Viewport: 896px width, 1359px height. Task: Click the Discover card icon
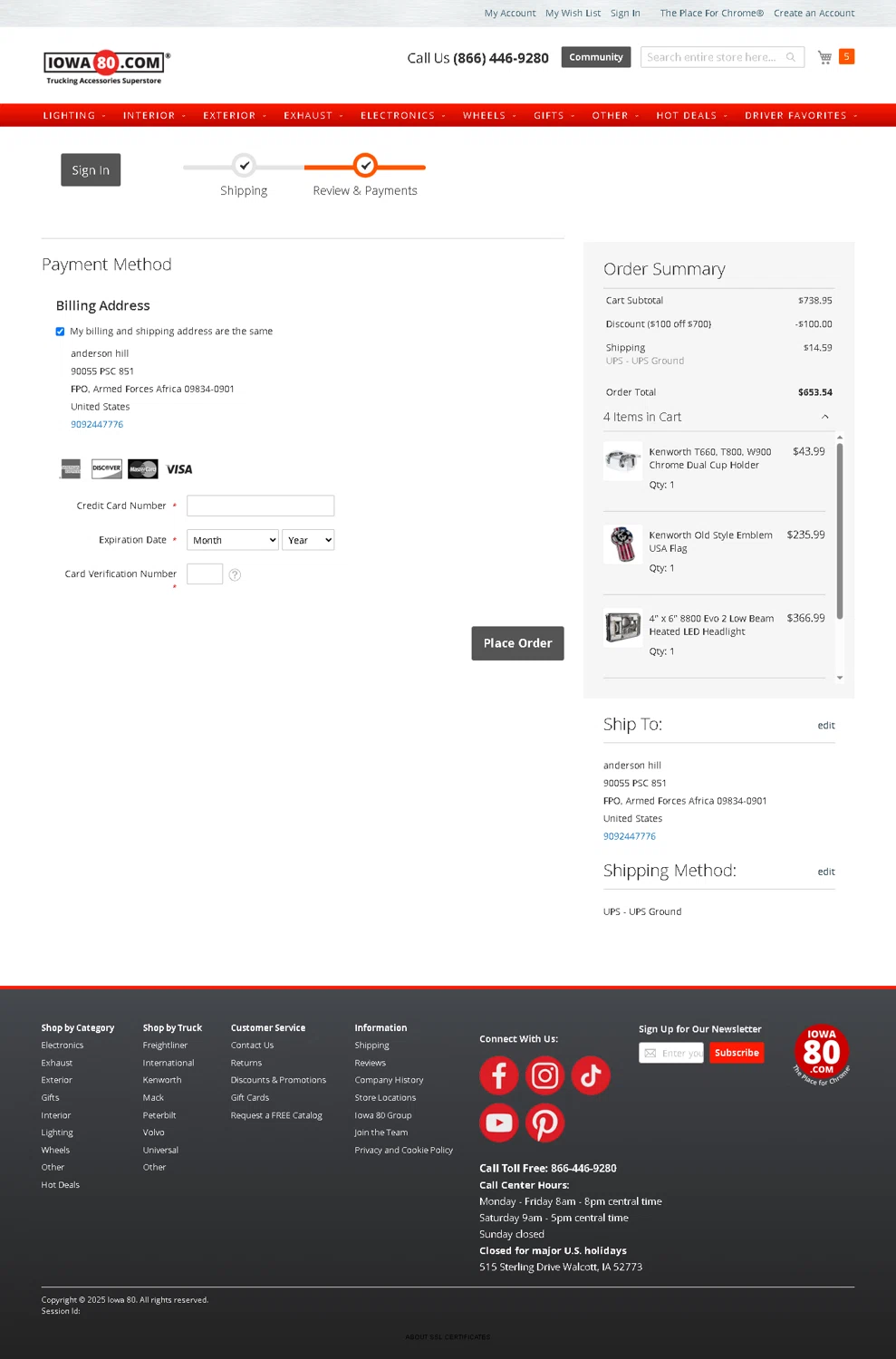click(x=107, y=468)
